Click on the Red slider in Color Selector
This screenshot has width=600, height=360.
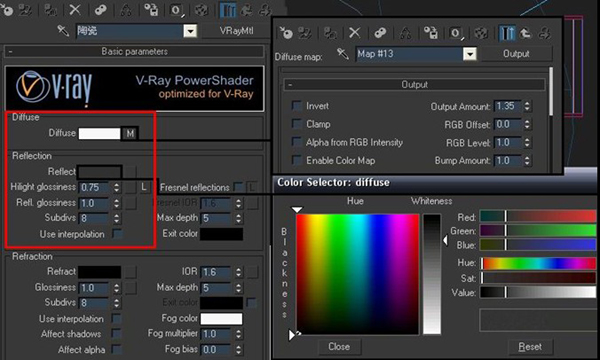538,217
